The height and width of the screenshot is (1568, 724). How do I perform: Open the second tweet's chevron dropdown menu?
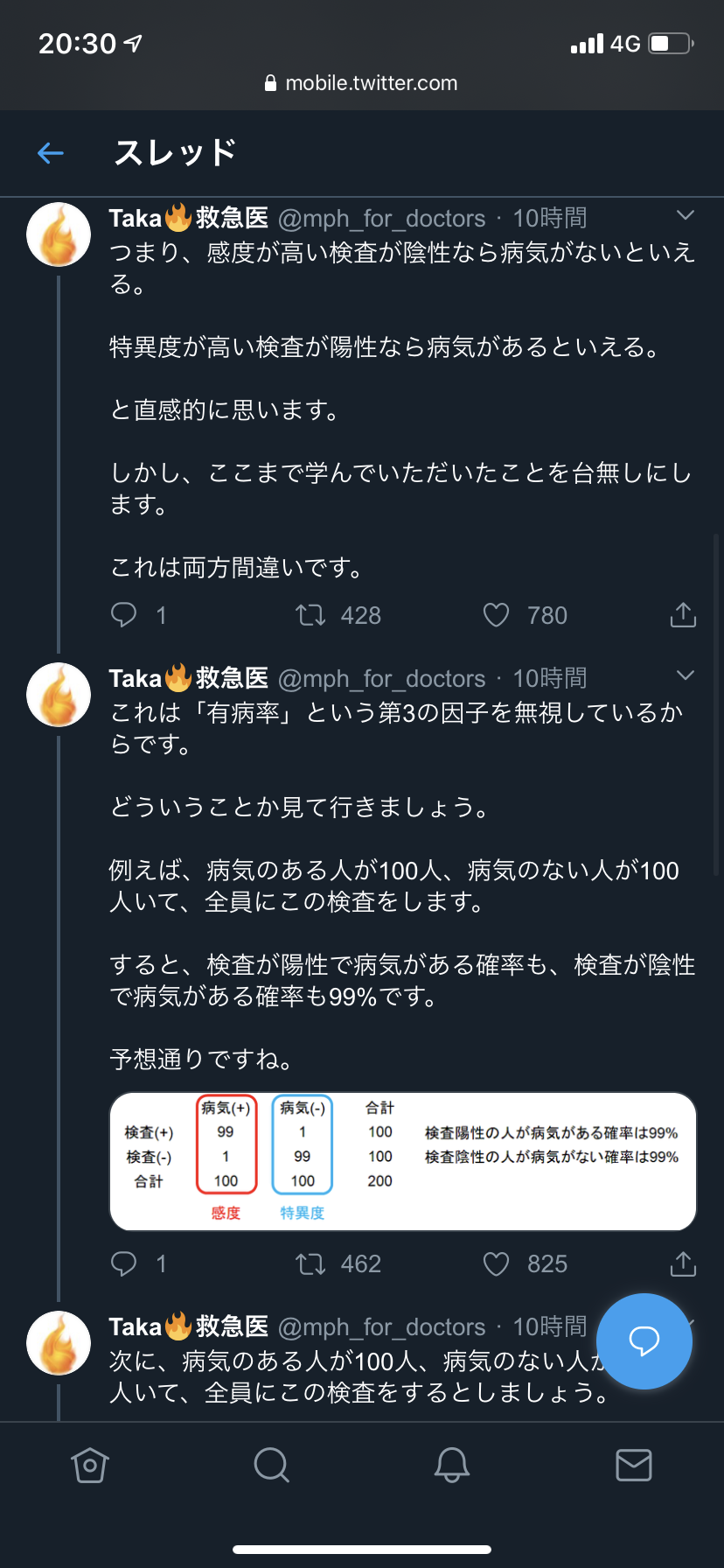[x=686, y=675]
